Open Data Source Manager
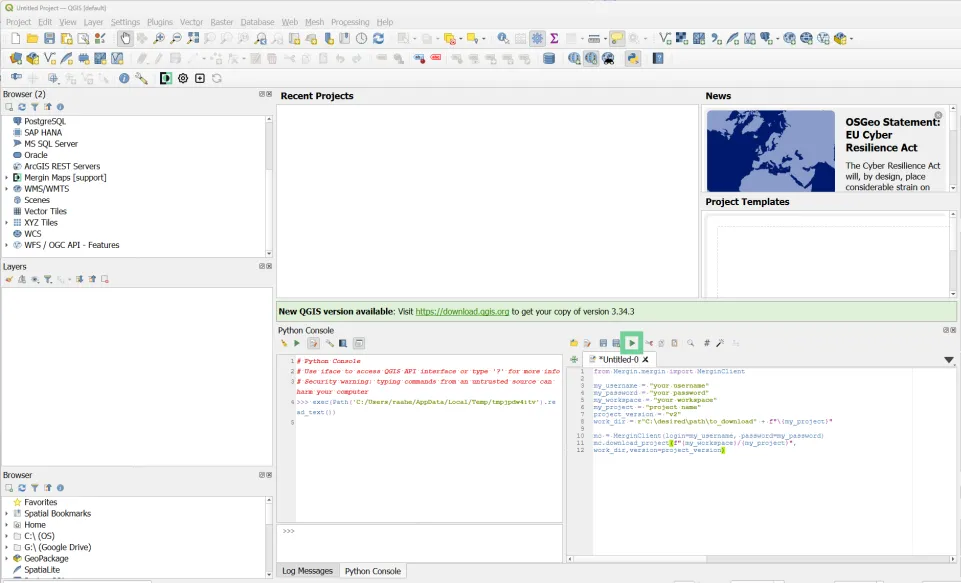Screen dimensions: 961x583 click(16, 59)
